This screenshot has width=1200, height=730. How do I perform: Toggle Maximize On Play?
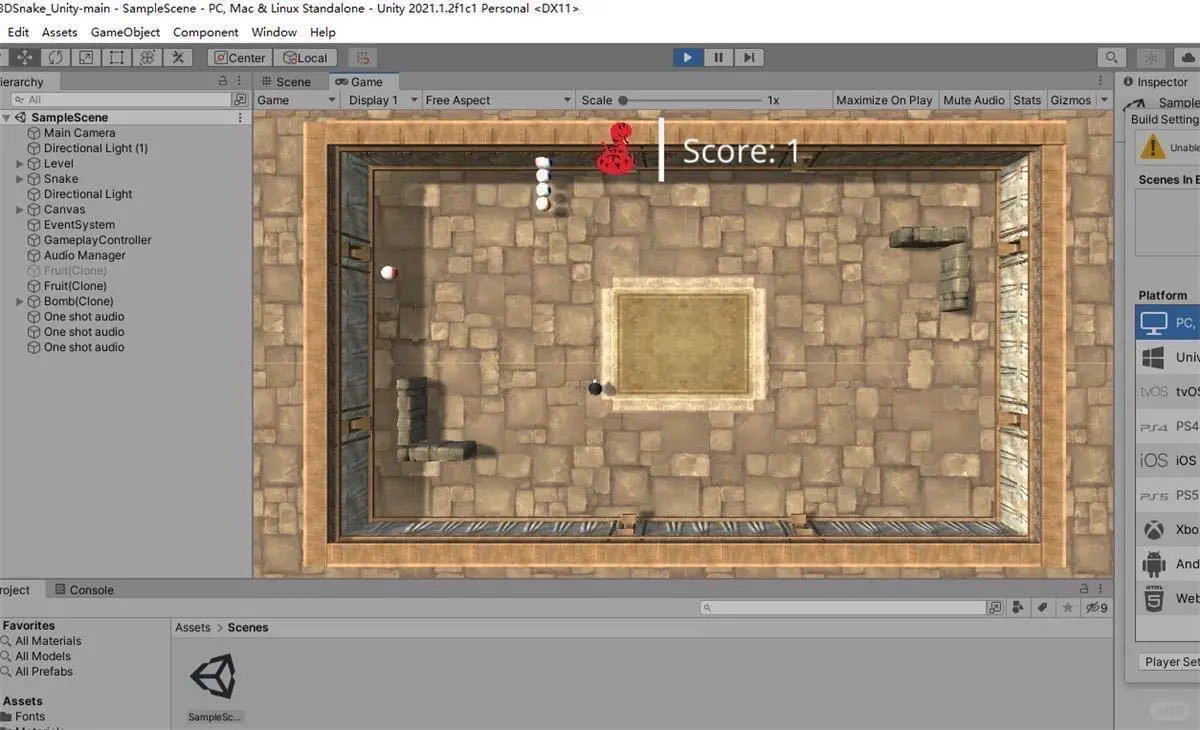click(884, 100)
